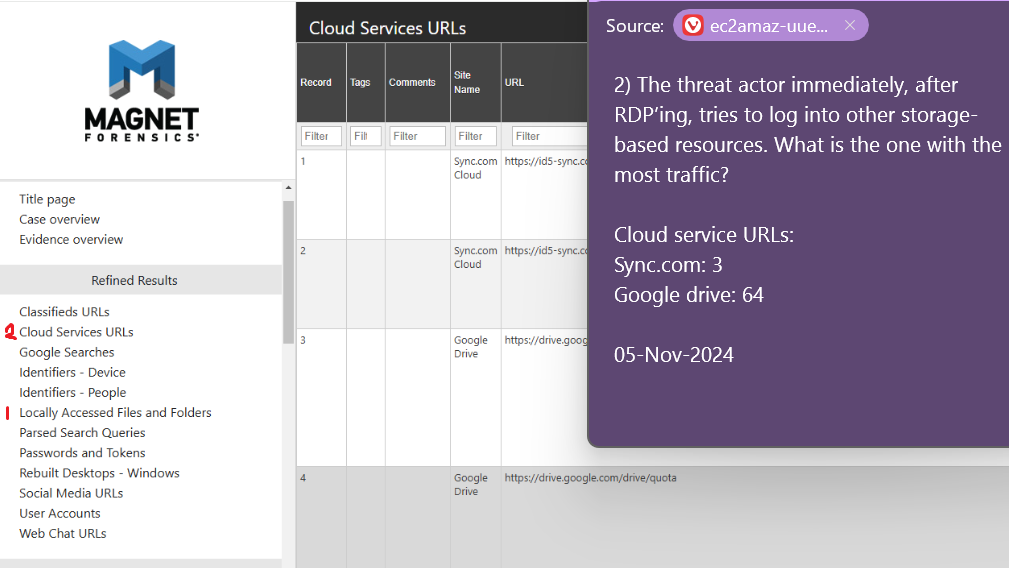Click the Tags column filter field
The width and height of the screenshot is (1009, 568).
click(365, 136)
